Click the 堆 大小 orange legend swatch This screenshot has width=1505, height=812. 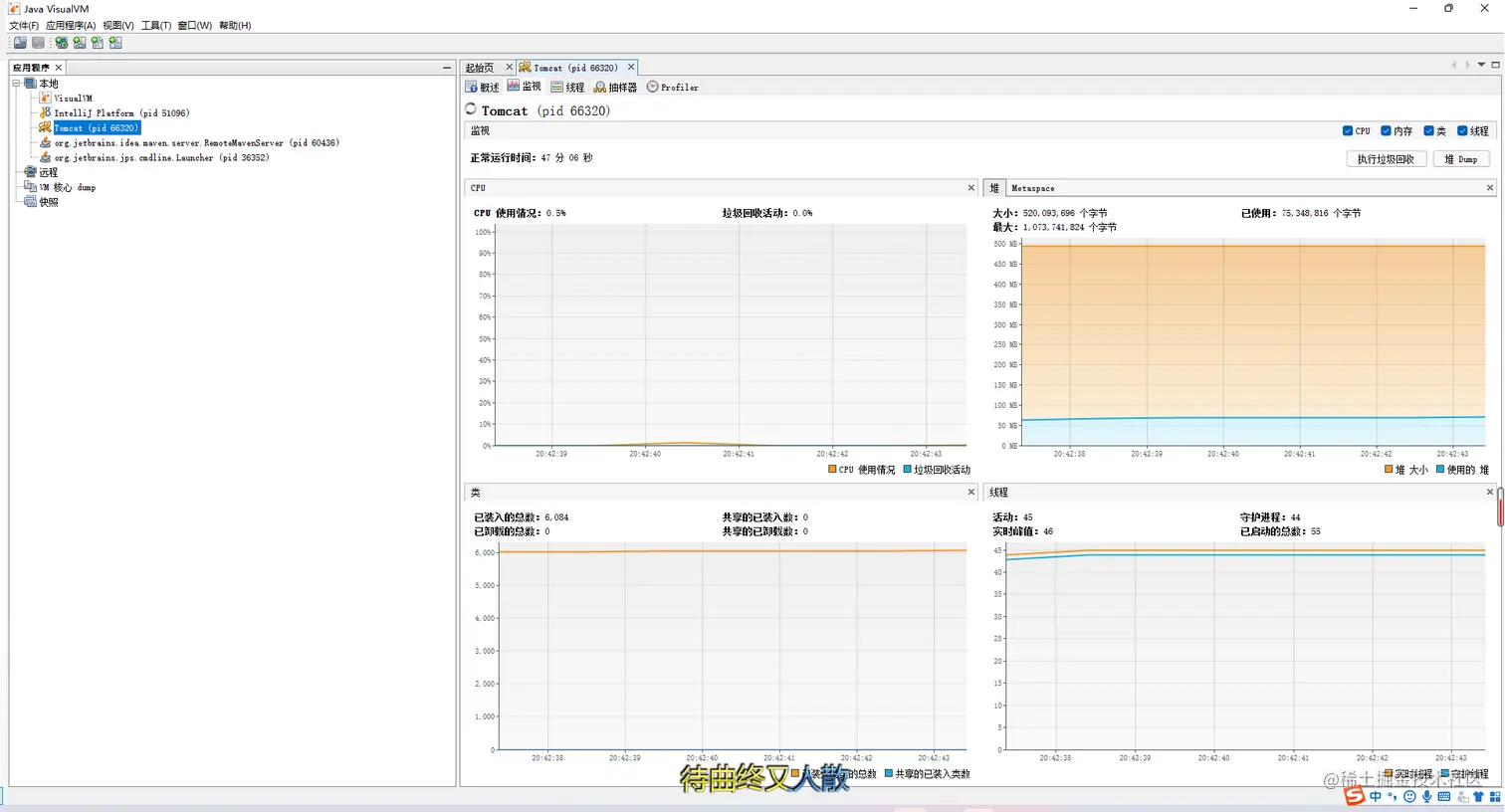tap(1389, 470)
